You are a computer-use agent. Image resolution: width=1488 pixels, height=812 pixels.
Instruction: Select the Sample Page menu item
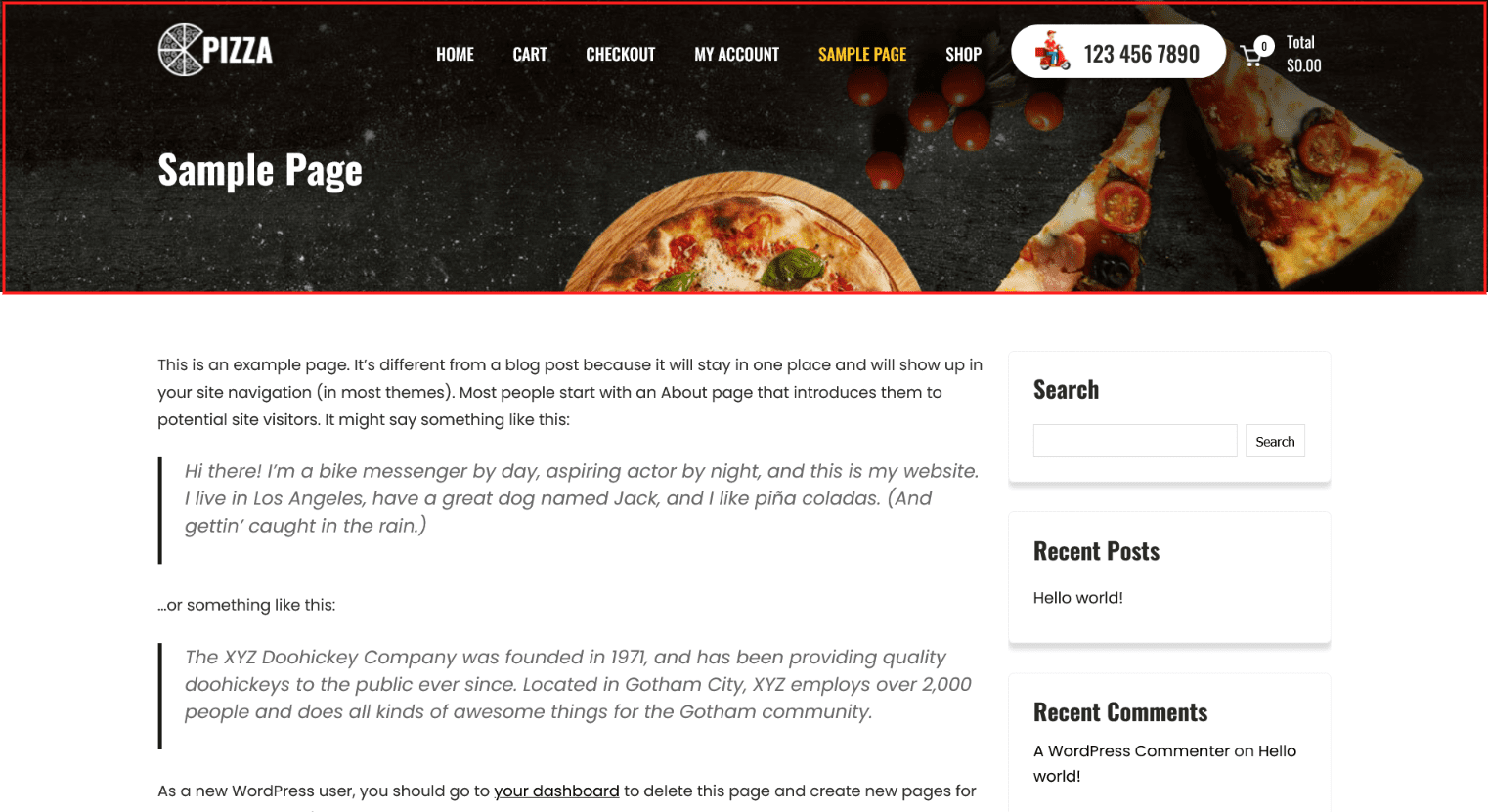(x=862, y=55)
